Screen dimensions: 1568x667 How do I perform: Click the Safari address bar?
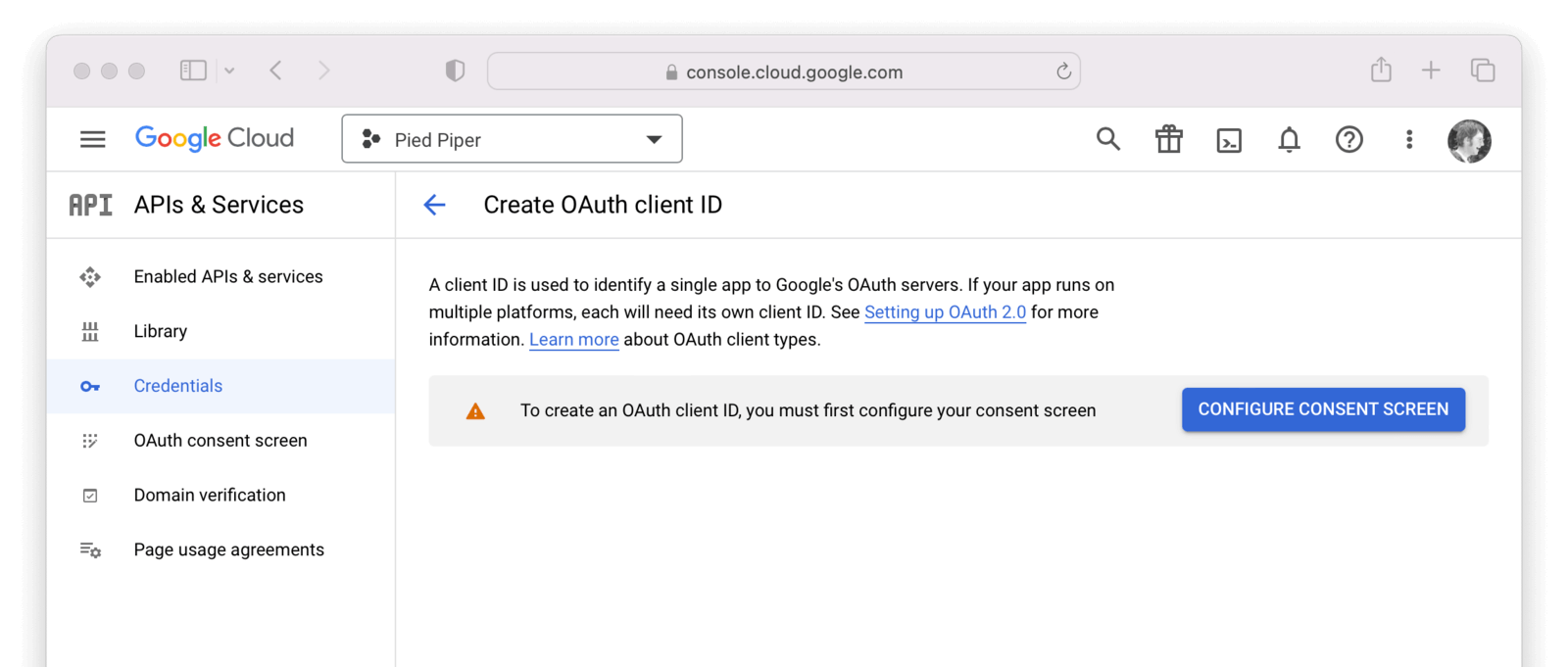tap(784, 71)
